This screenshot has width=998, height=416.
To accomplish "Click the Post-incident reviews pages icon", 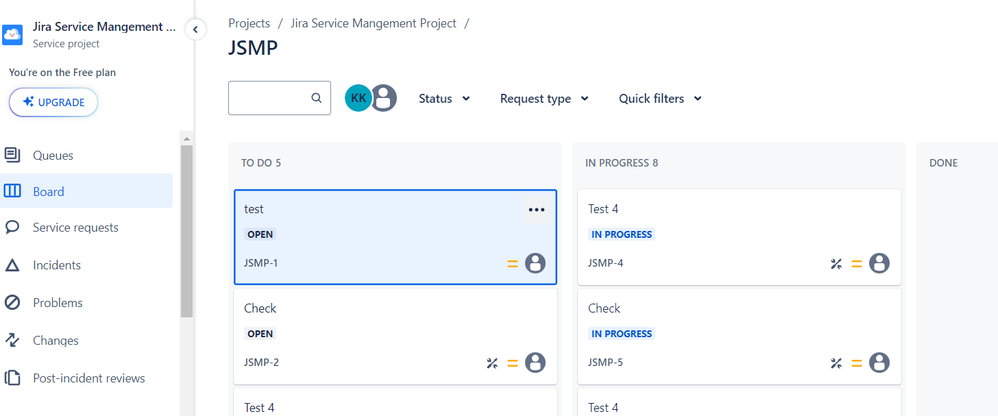I will pyautogui.click(x=12, y=378).
